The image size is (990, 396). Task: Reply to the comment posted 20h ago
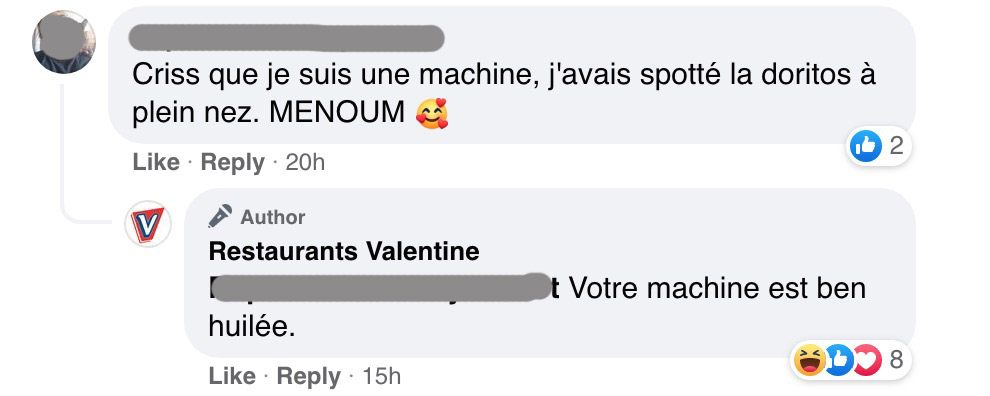coord(232,162)
